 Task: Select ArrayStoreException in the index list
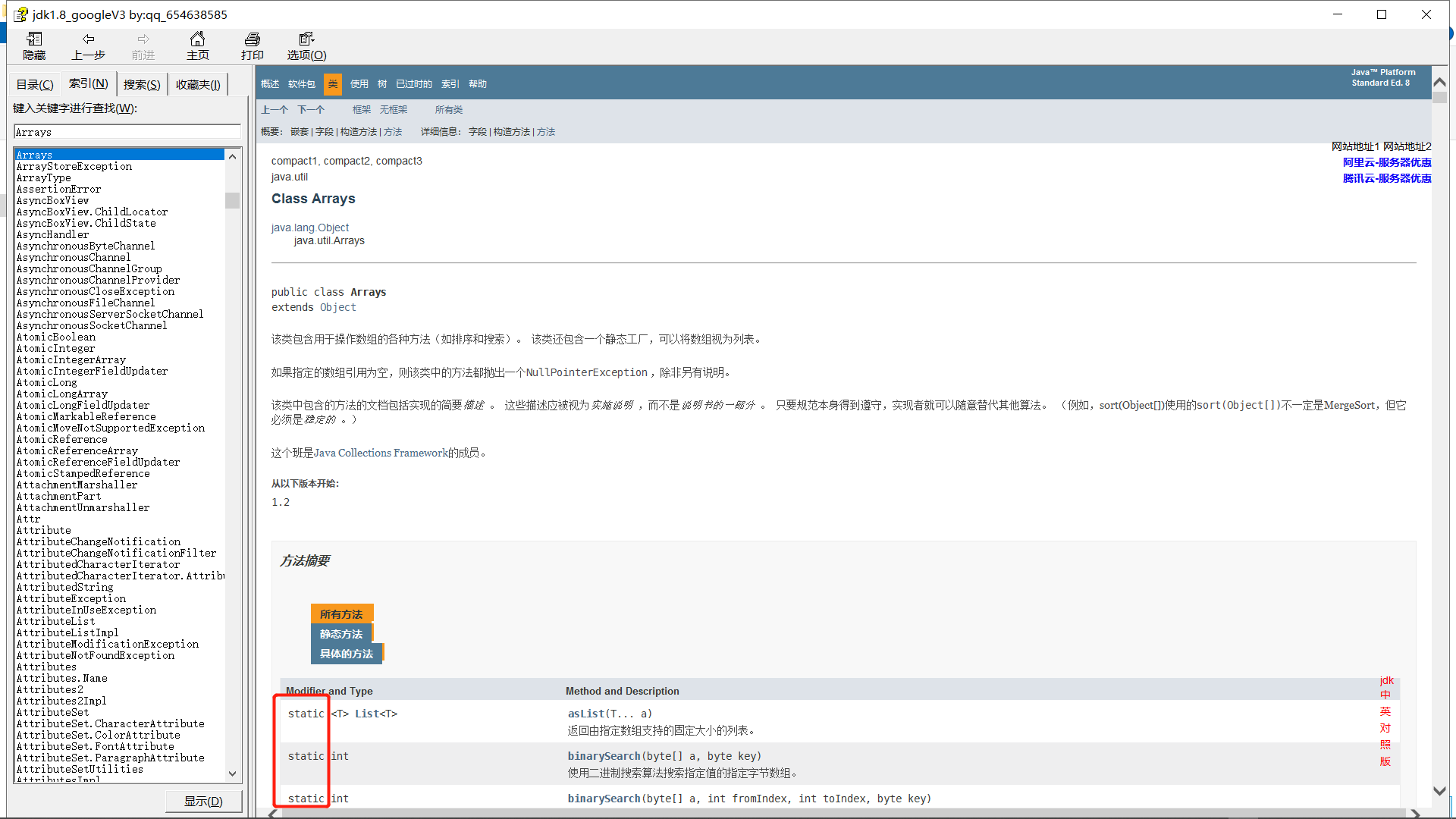[74, 166]
